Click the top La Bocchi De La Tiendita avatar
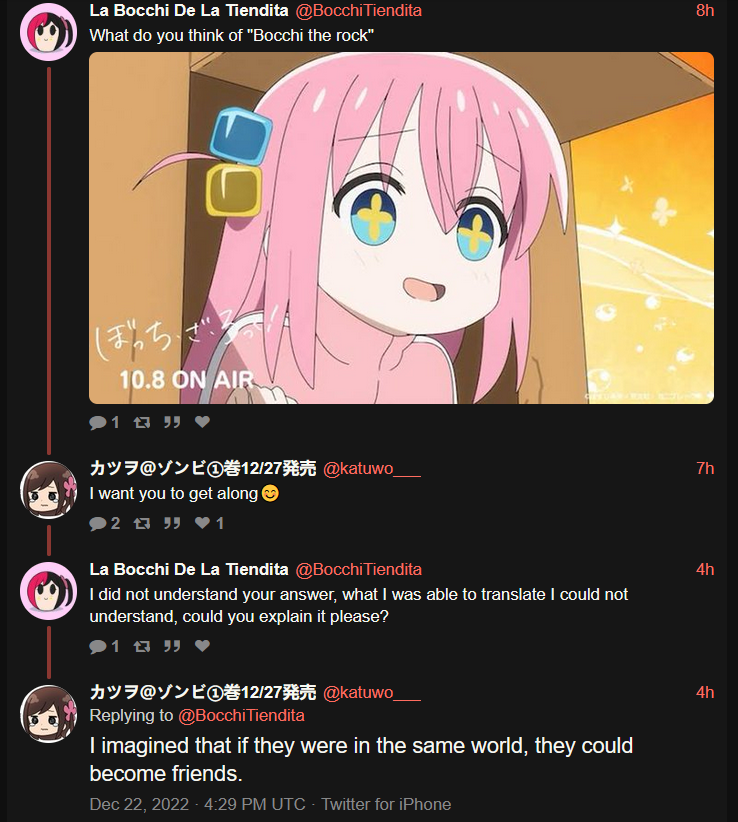 (48, 31)
